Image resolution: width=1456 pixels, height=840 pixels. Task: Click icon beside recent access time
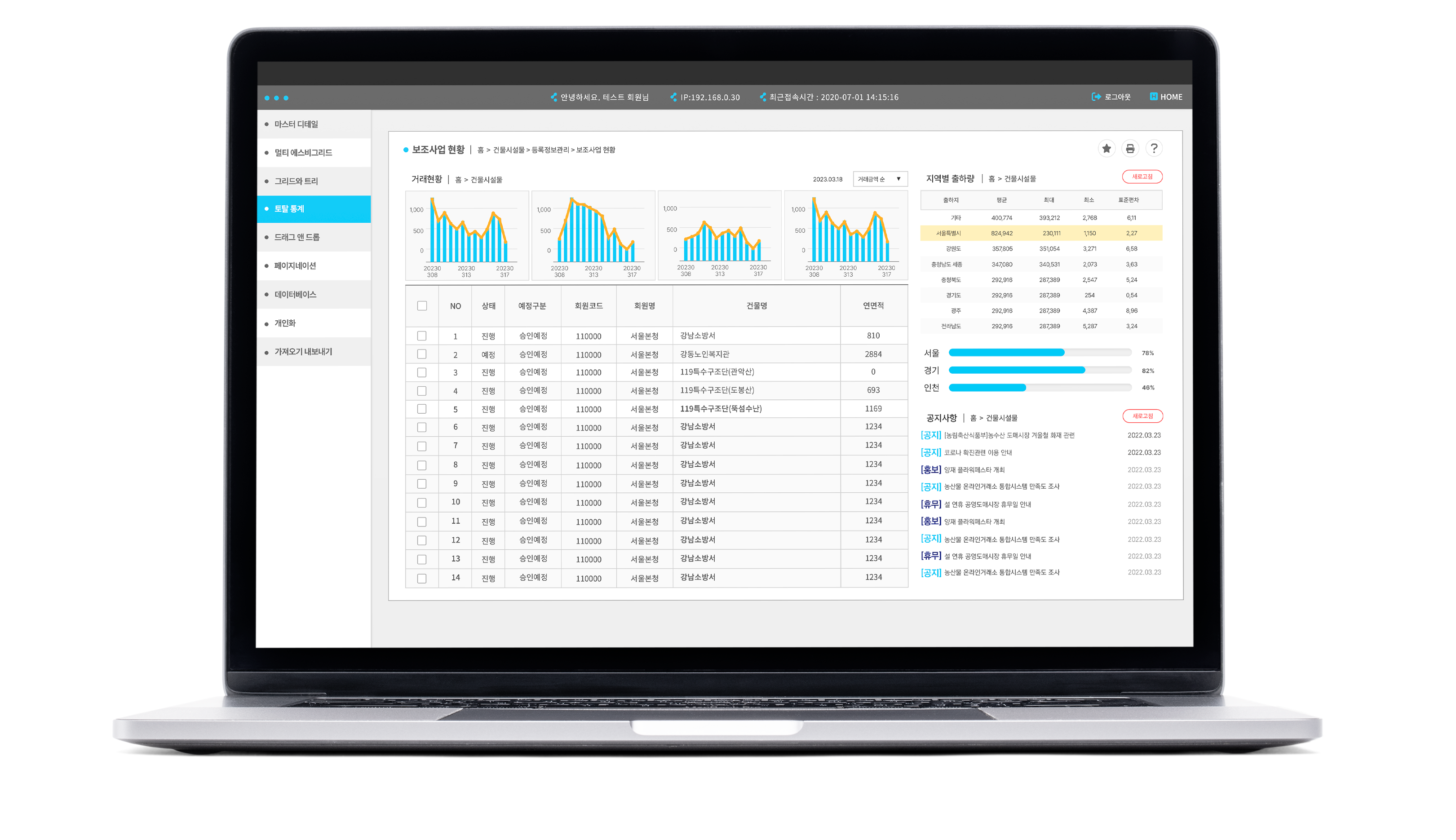tap(763, 97)
